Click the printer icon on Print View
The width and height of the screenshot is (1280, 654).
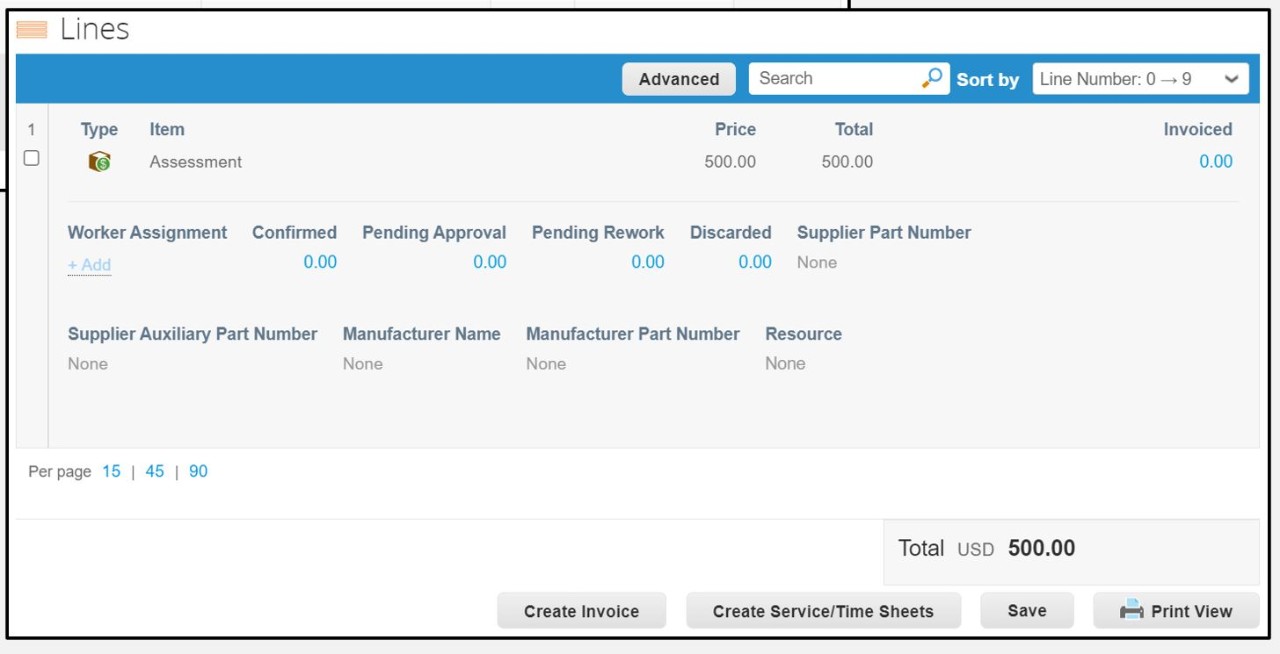click(x=1131, y=610)
